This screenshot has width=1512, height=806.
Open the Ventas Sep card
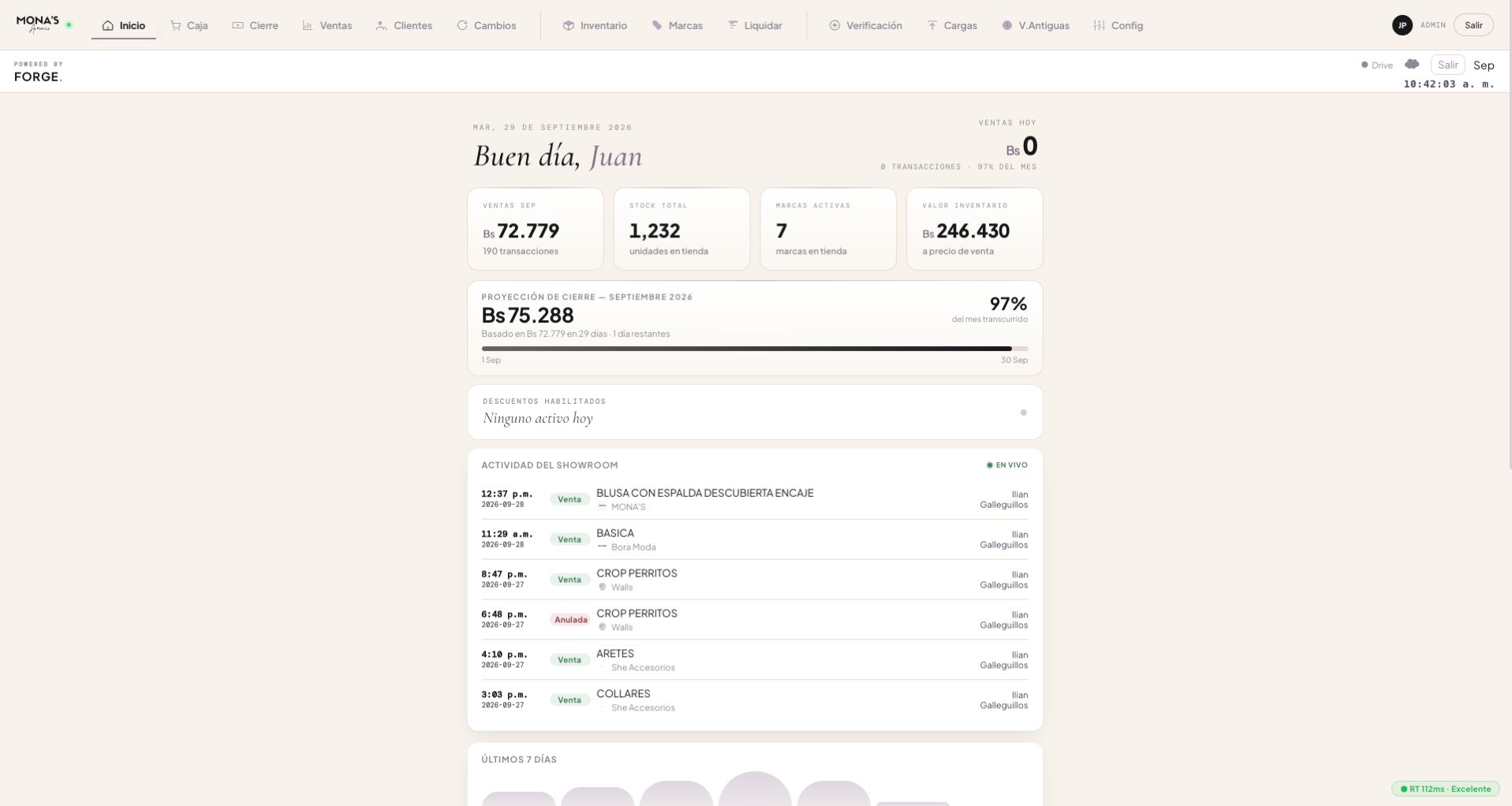[536, 229]
